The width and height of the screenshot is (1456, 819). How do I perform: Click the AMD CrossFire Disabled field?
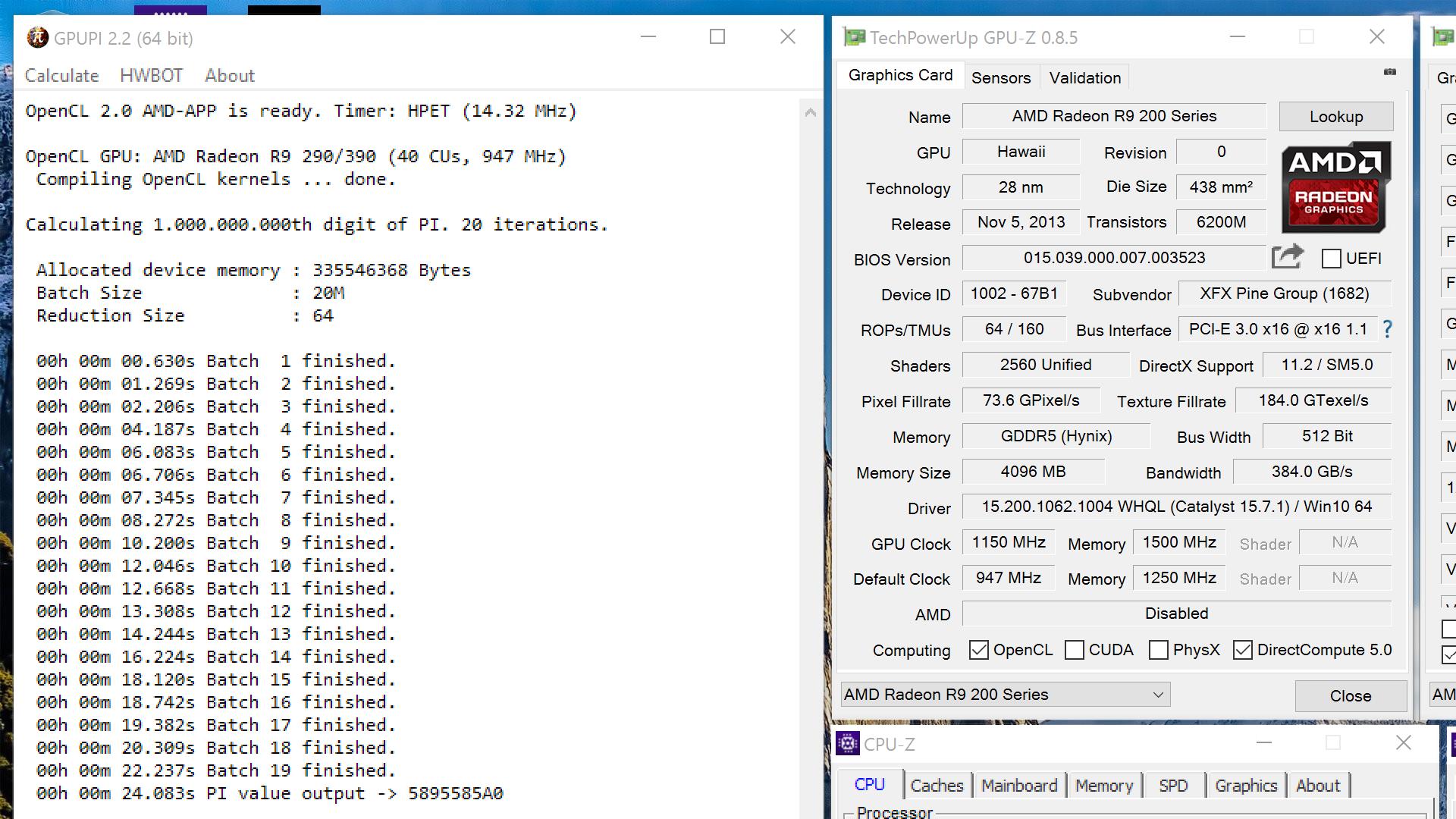click(1177, 613)
